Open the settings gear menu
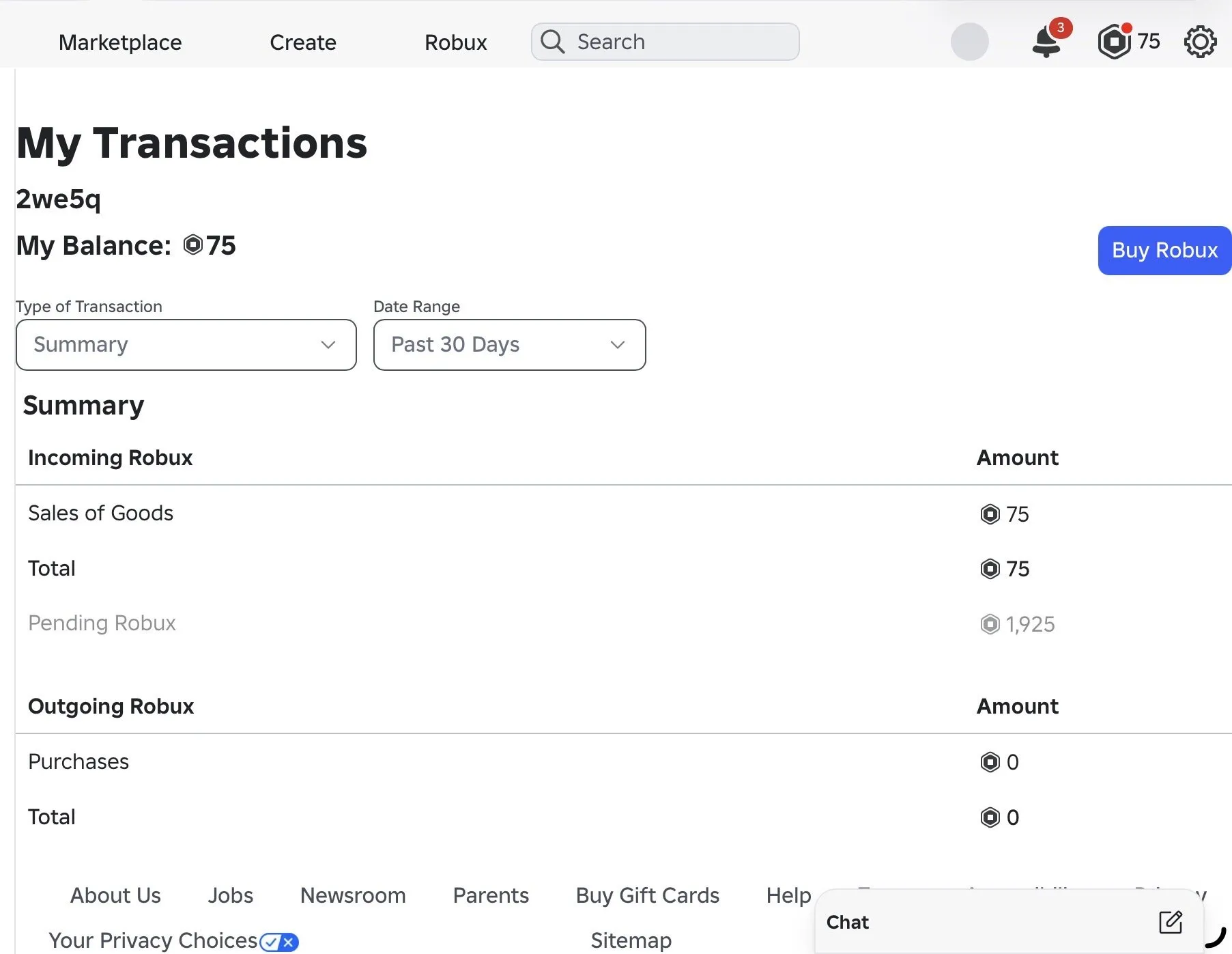This screenshot has width=1232, height=954. click(x=1200, y=42)
